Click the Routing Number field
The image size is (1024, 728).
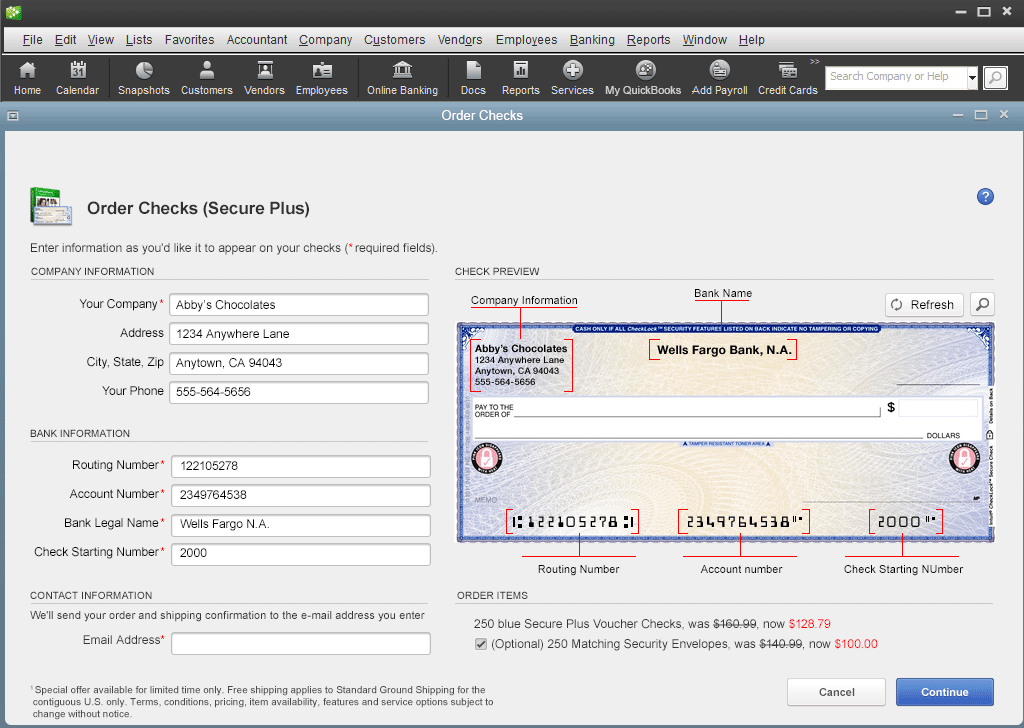point(300,466)
